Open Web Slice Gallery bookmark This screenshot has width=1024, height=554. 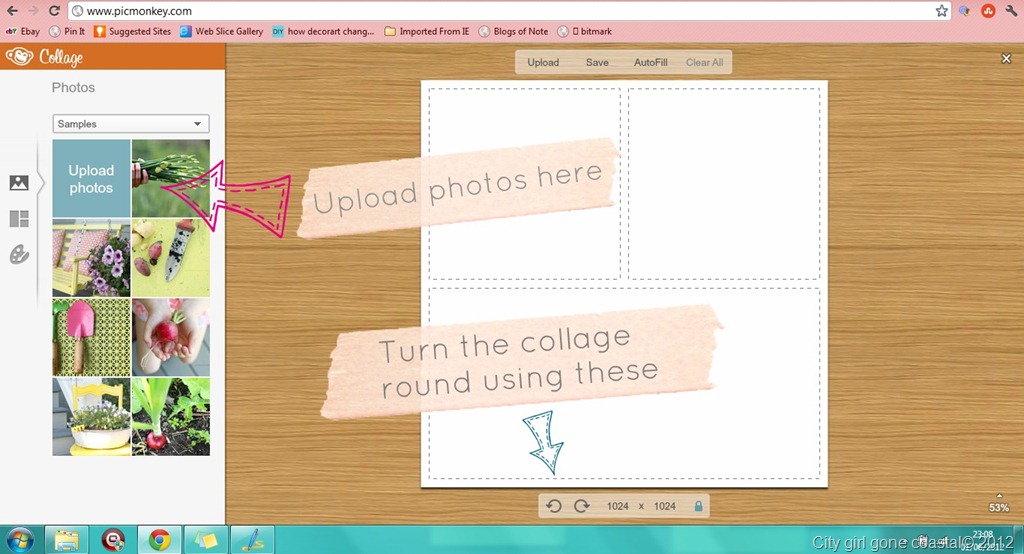click(x=221, y=31)
